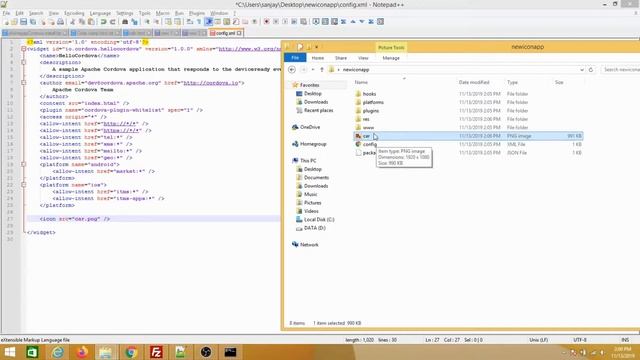Sort files with the Name column header
Viewport: 640px width, 360px height.
[x=361, y=82]
